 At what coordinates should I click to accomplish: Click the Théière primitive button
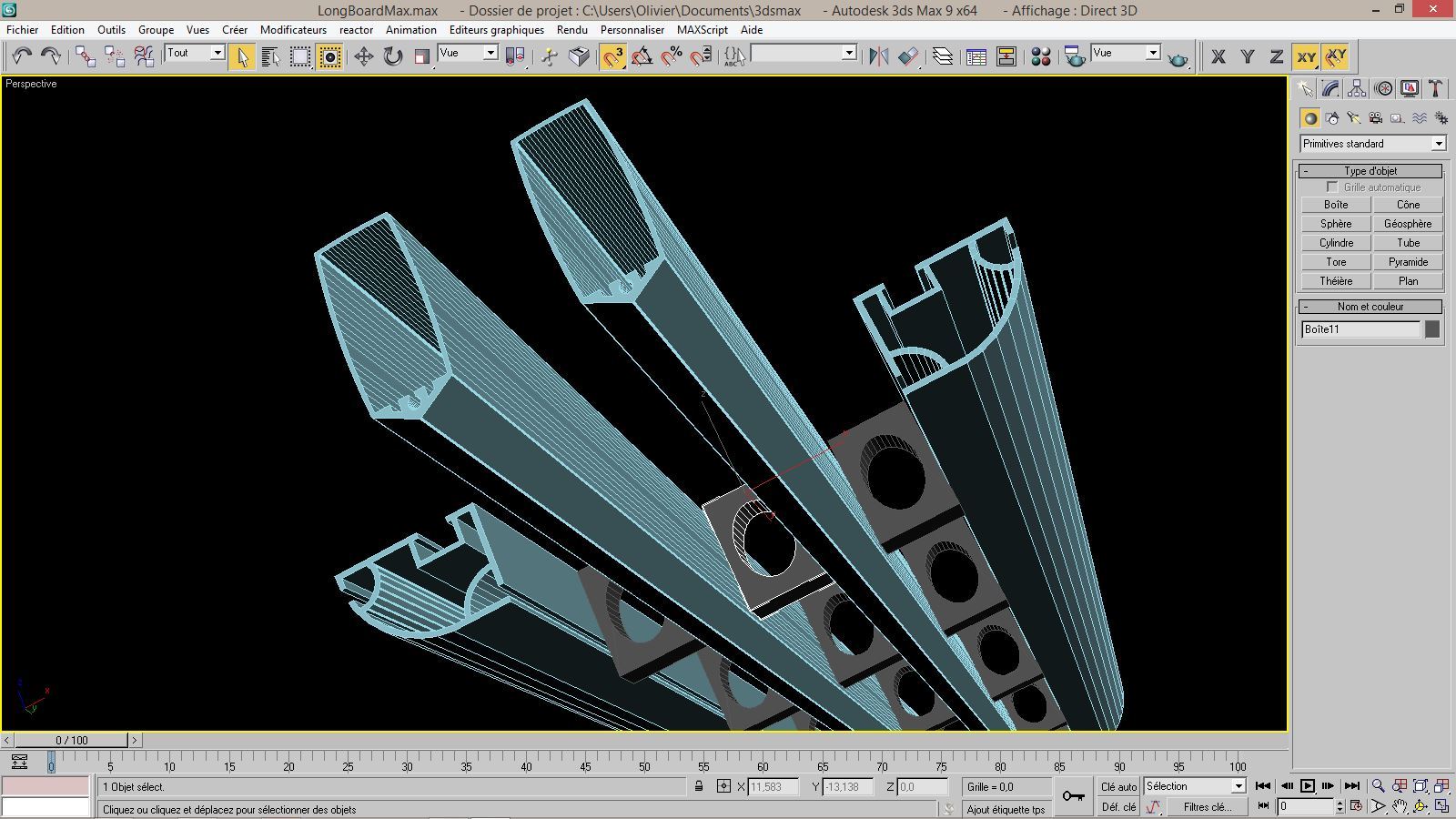[x=1334, y=280]
